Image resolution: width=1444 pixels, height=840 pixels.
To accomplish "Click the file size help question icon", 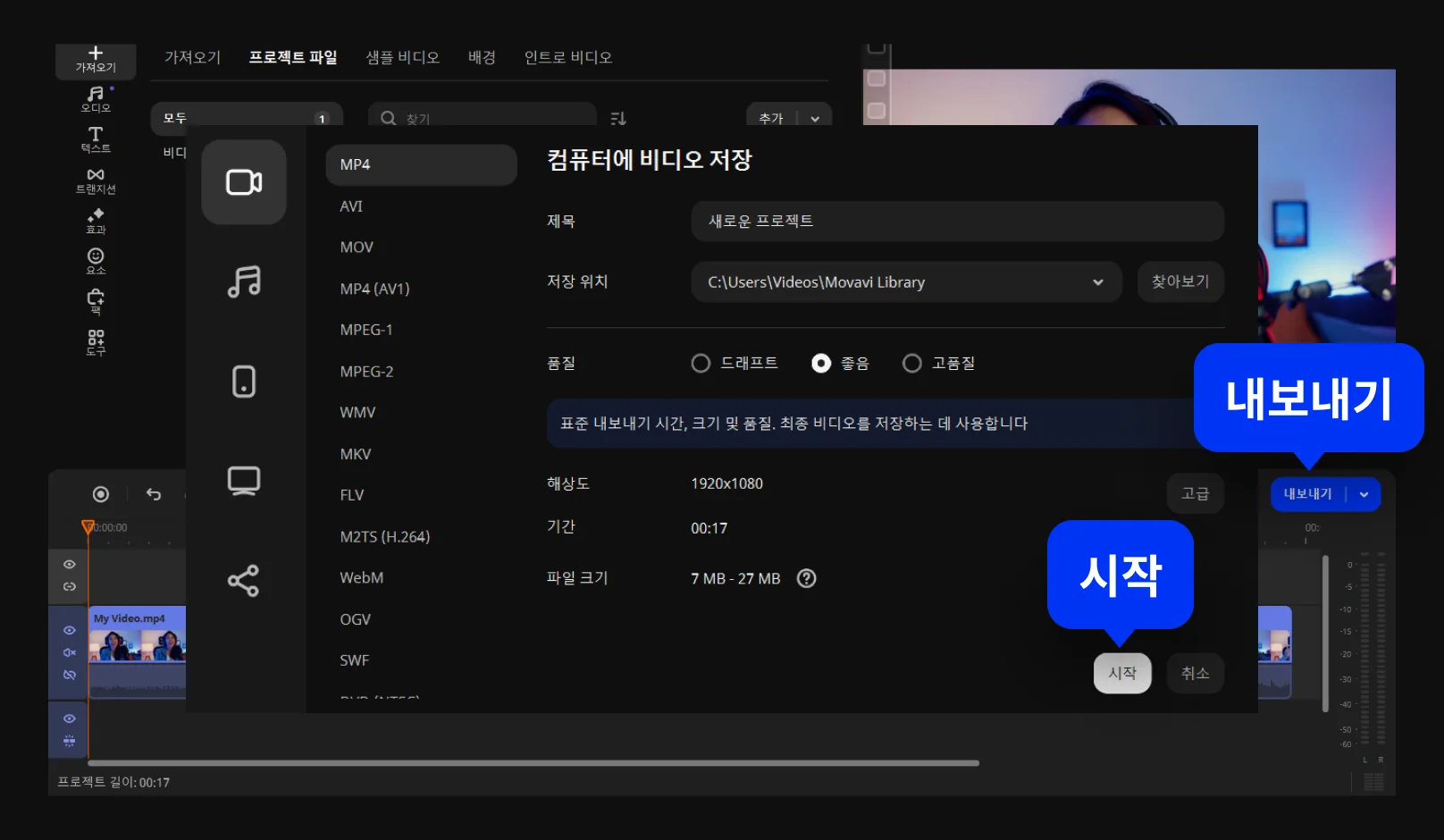I will pyautogui.click(x=807, y=578).
